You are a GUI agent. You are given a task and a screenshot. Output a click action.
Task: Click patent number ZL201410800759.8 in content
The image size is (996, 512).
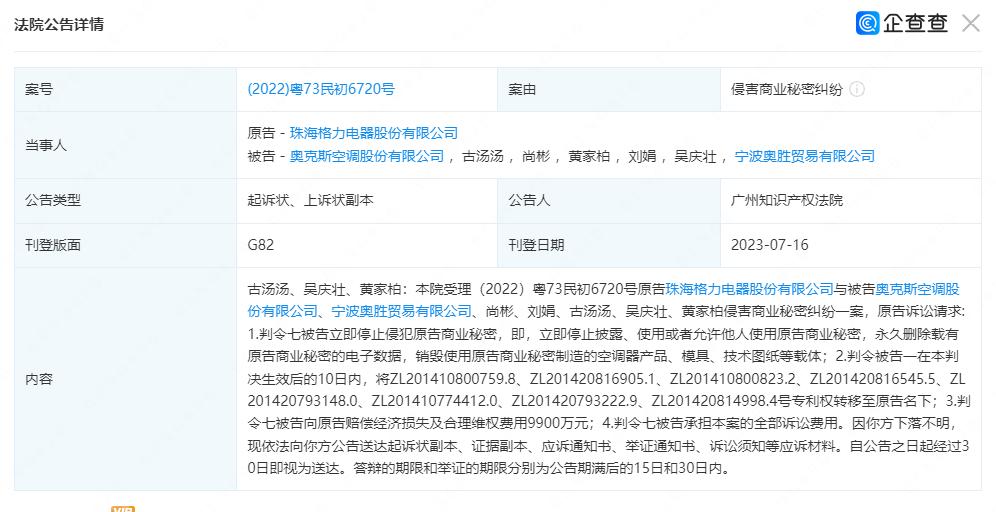tap(454, 379)
